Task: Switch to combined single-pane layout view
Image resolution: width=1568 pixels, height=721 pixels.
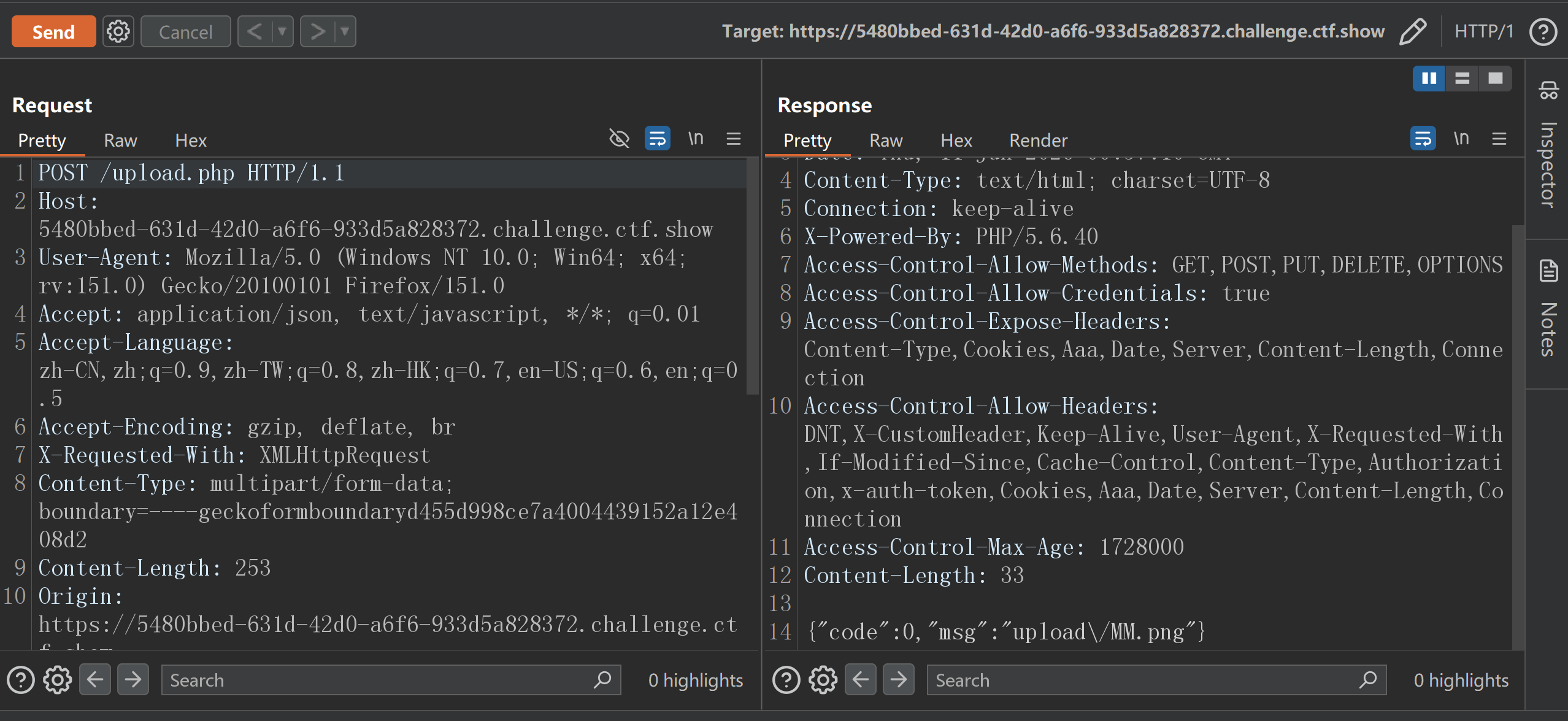Action: pos(1495,79)
